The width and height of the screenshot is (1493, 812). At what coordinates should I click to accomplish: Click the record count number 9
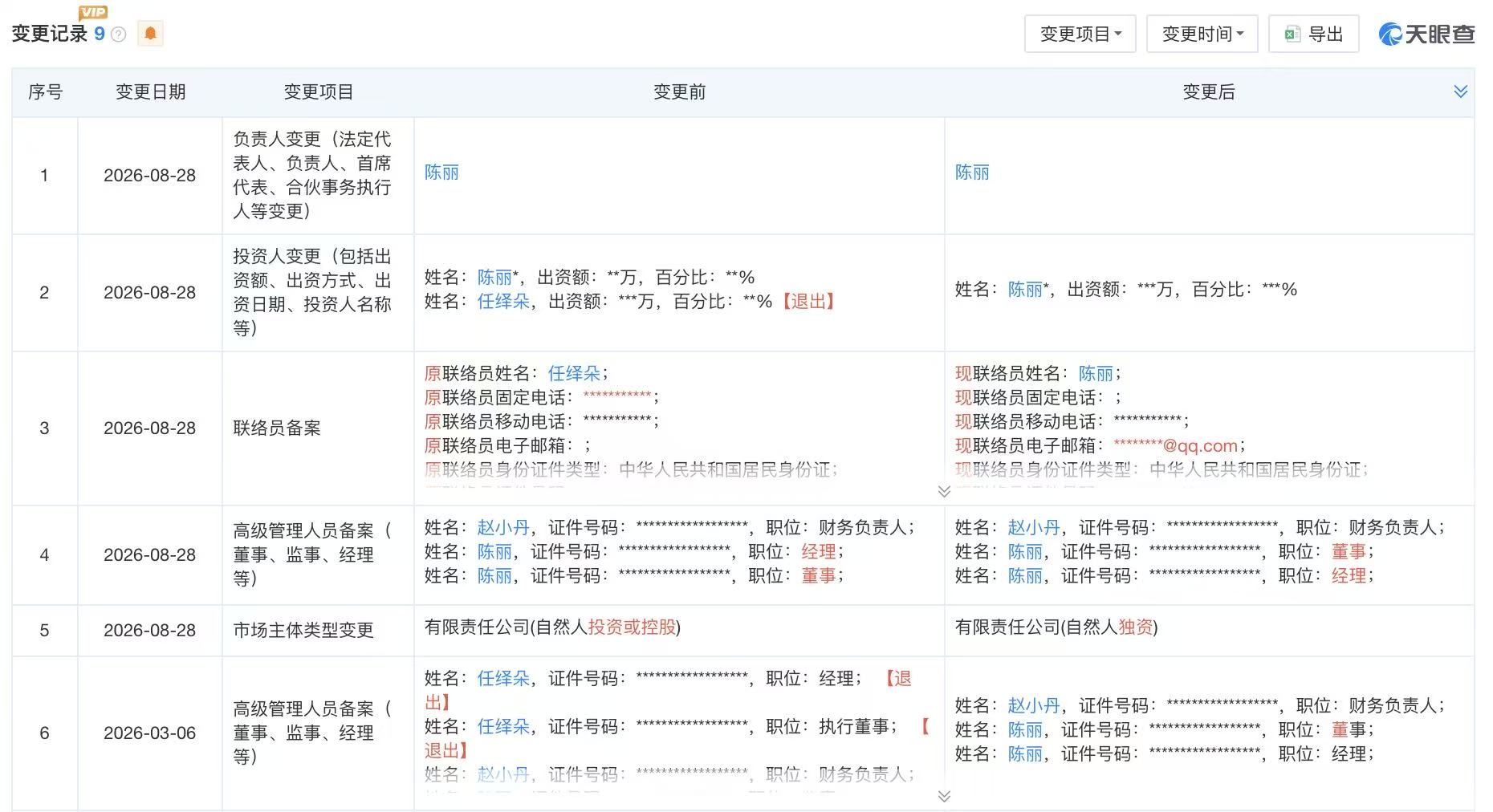tap(100, 34)
